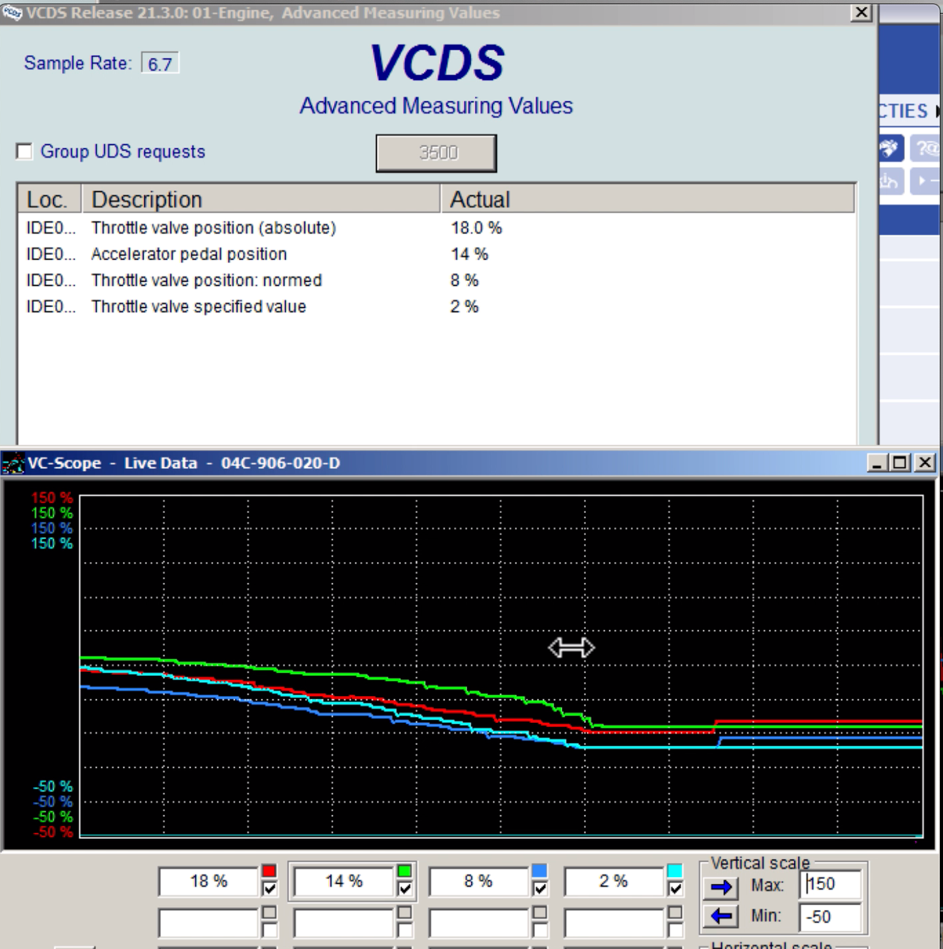Screen dimensions: 943x949
Task: Click the VC-Scope title bar app icon
Action: [x=13, y=464]
